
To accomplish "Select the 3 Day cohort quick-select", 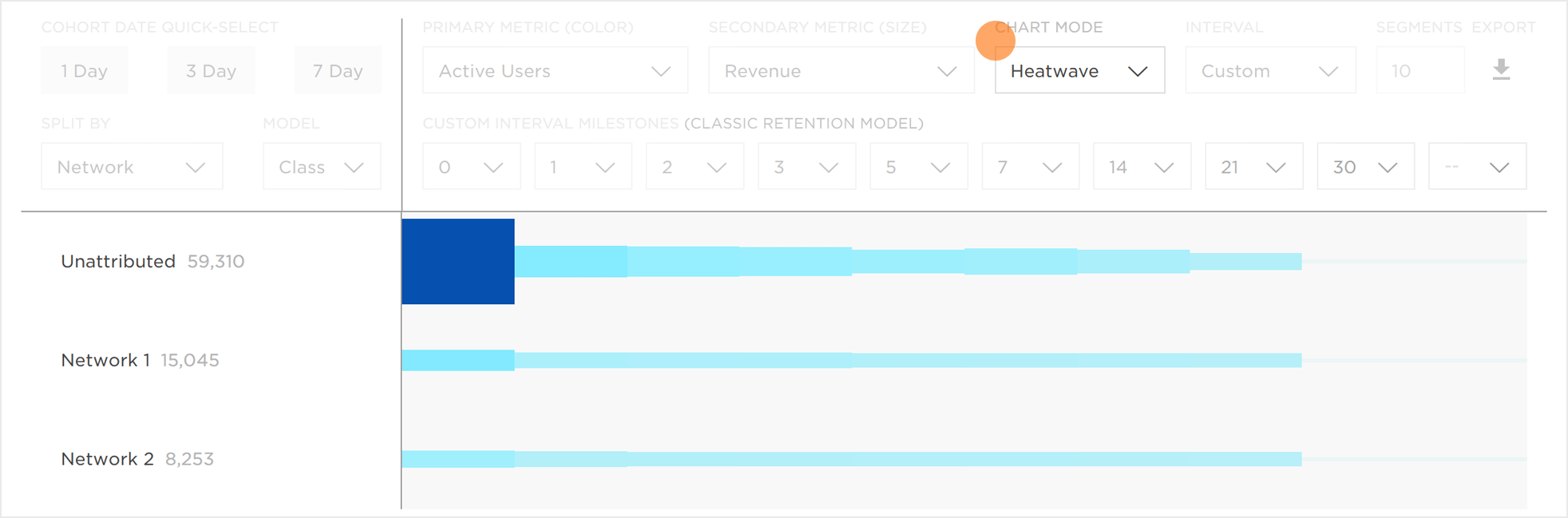I will point(211,70).
